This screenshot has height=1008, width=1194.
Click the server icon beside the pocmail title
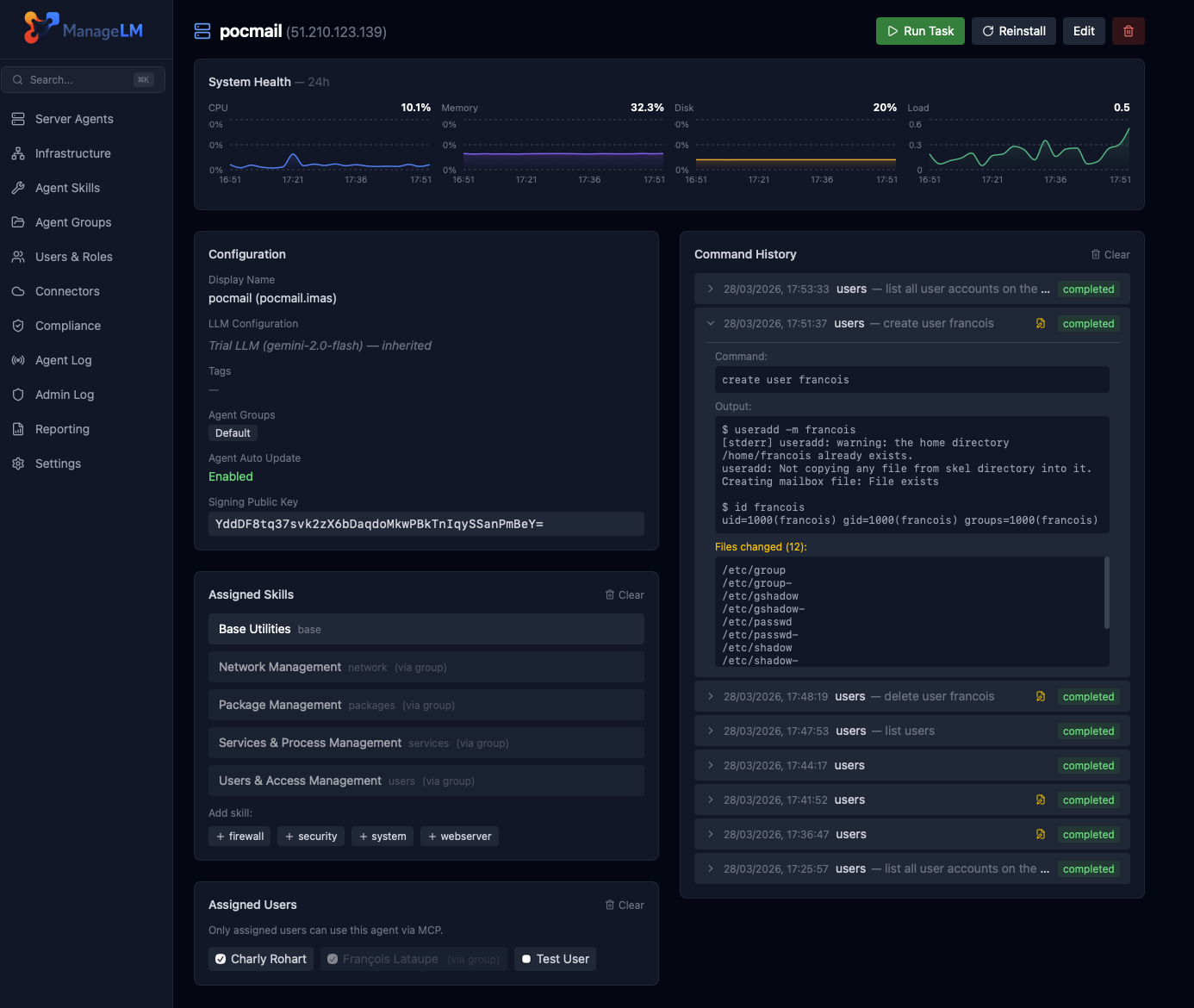[x=202, y=30]
